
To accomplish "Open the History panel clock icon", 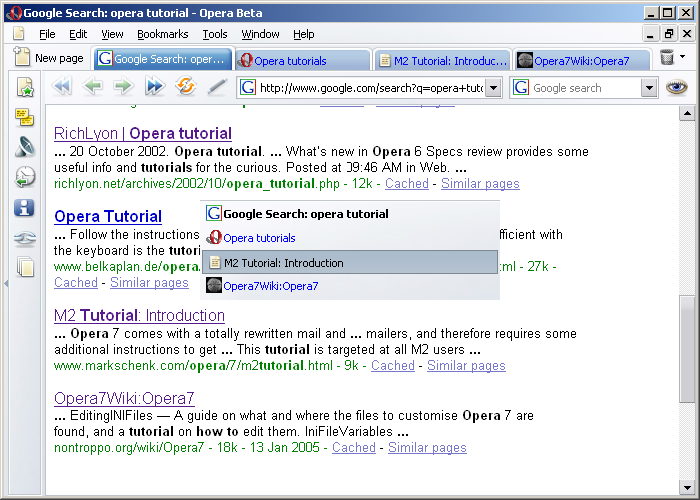I will 25,178.
